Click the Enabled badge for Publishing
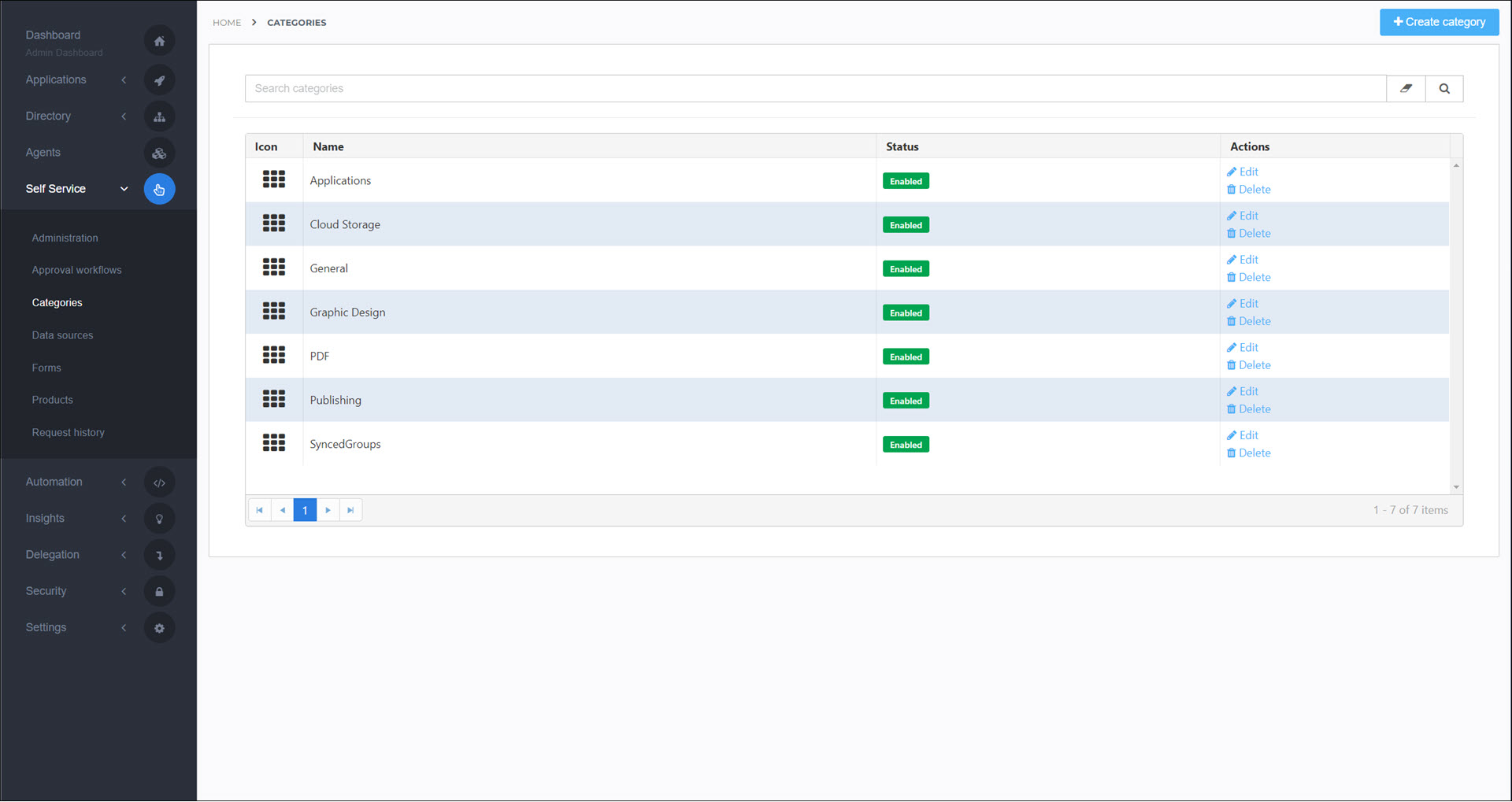Image resolution: width=1512 pixels, height=802 pixels. point(906,401)
